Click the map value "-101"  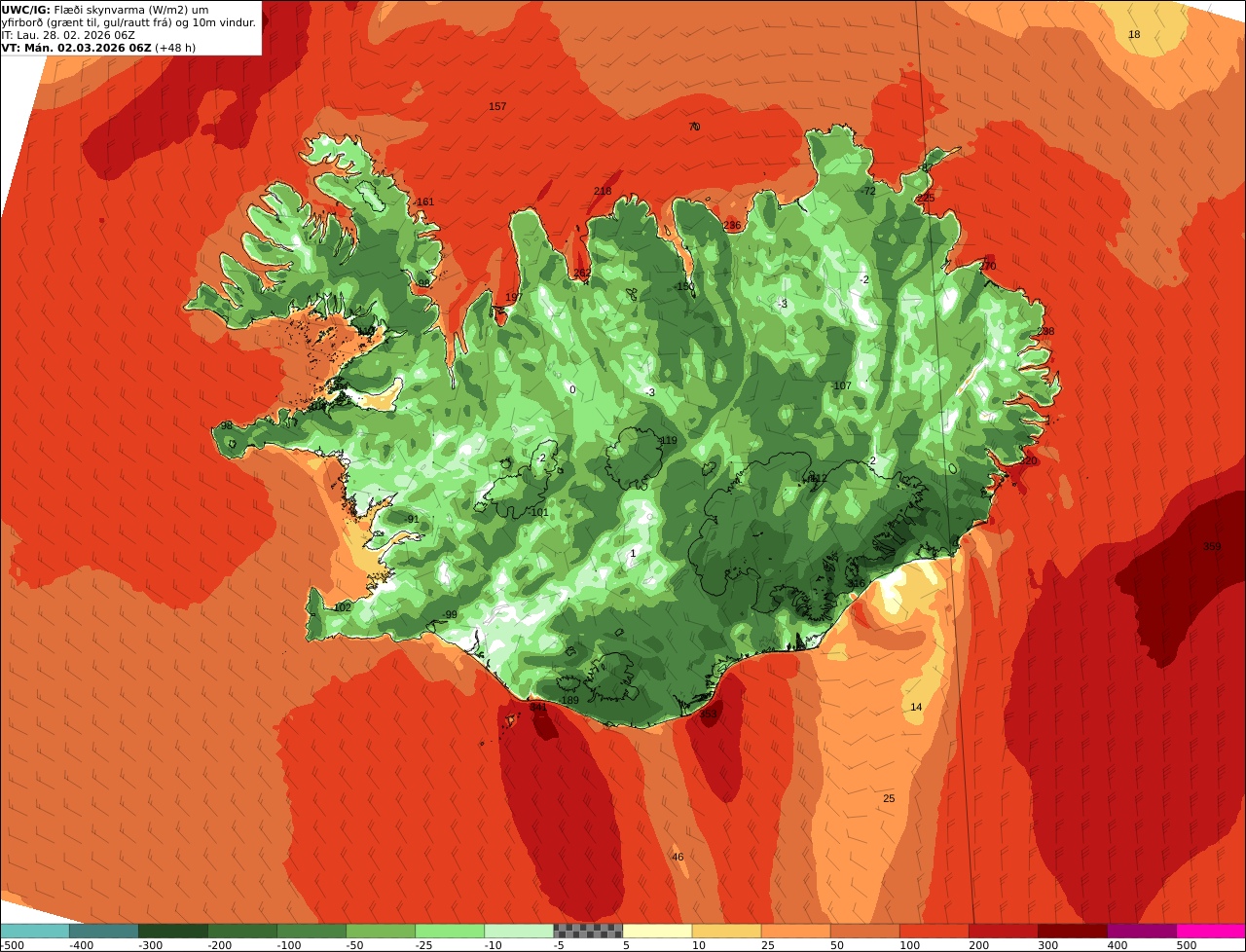click(x=537, y=512)
